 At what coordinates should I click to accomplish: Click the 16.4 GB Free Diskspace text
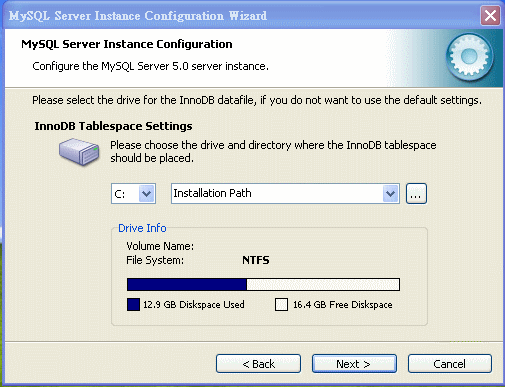tap(343, 305)
